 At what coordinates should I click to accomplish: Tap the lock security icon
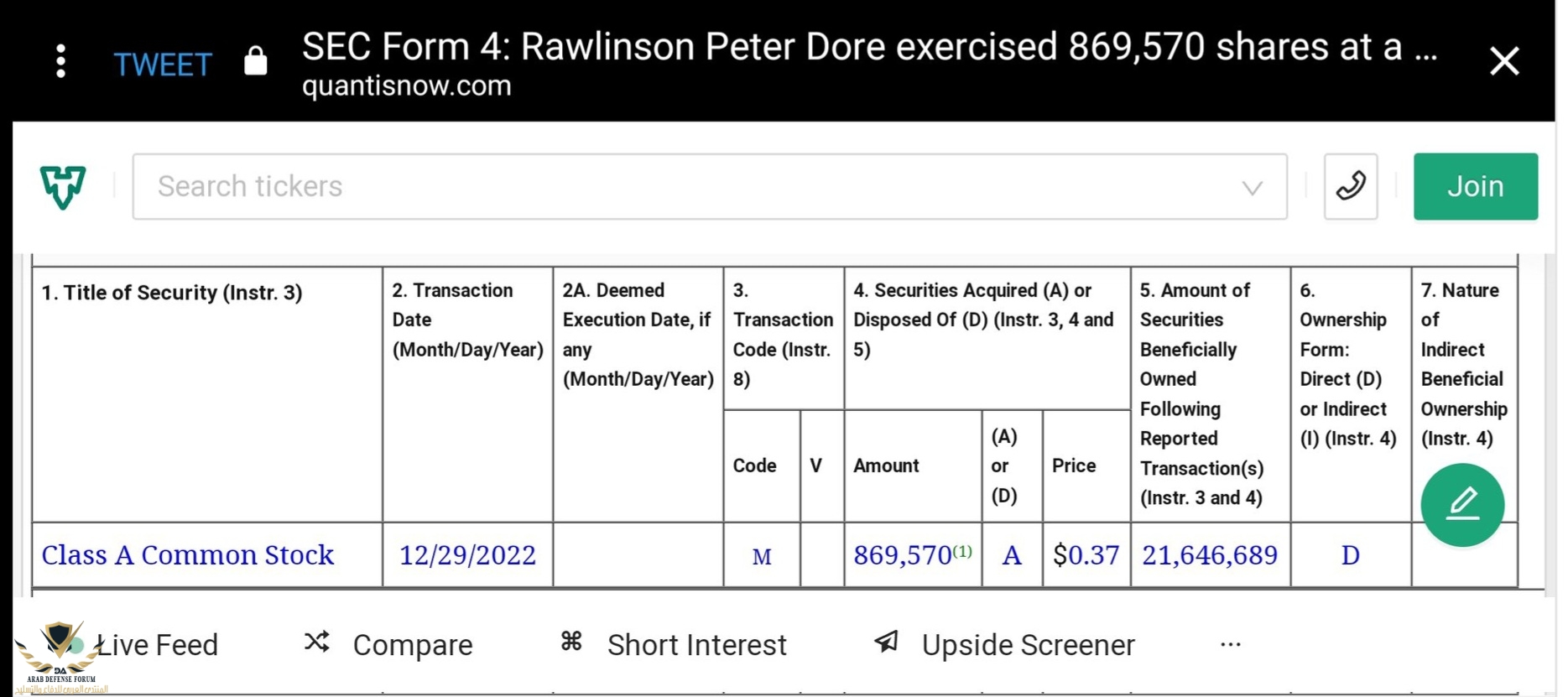(x=255, y=61)
